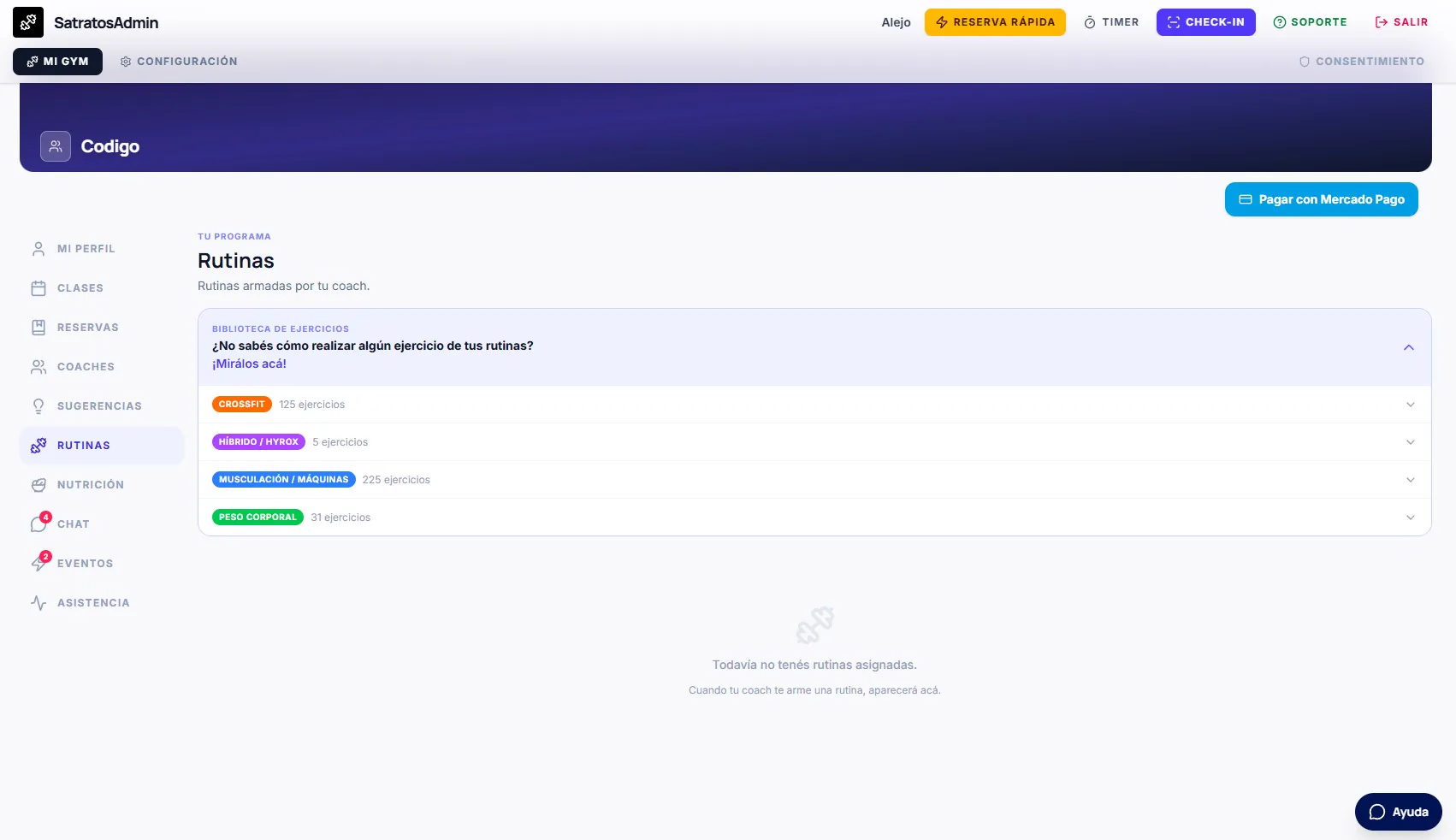This screenshot has height=840, width=1456.
Task: Click the Codigo group avatar icon
Action: pos(56,146)
